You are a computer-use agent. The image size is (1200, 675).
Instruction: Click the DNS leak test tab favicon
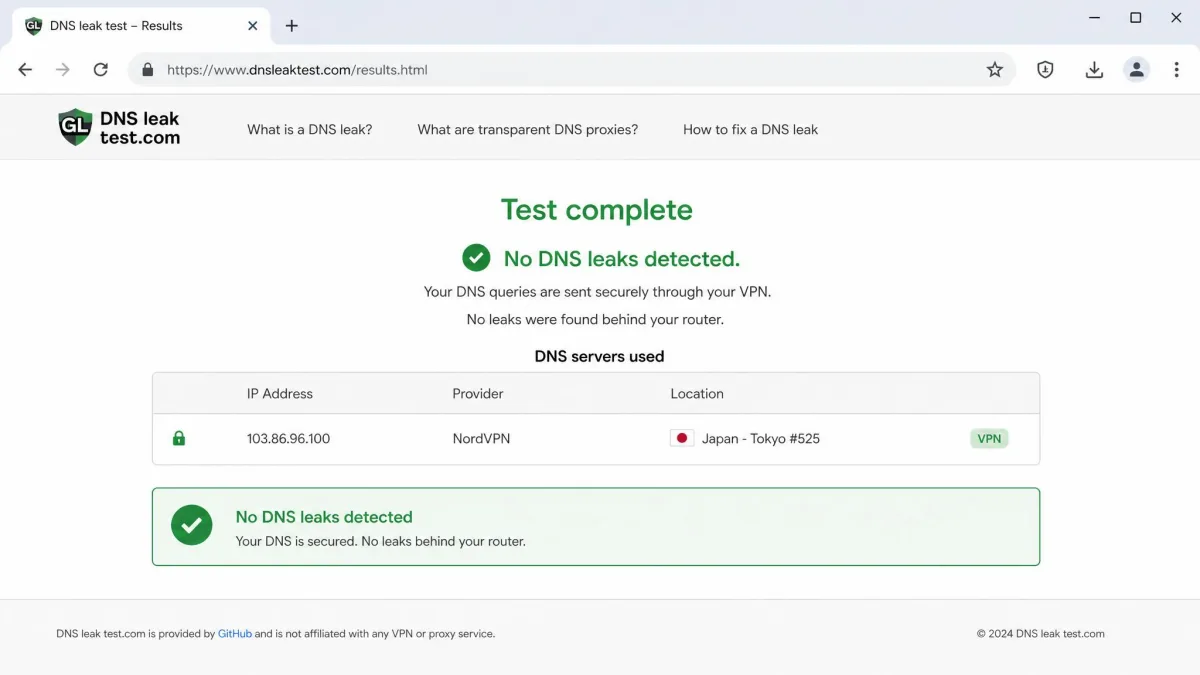pos(34,26)
